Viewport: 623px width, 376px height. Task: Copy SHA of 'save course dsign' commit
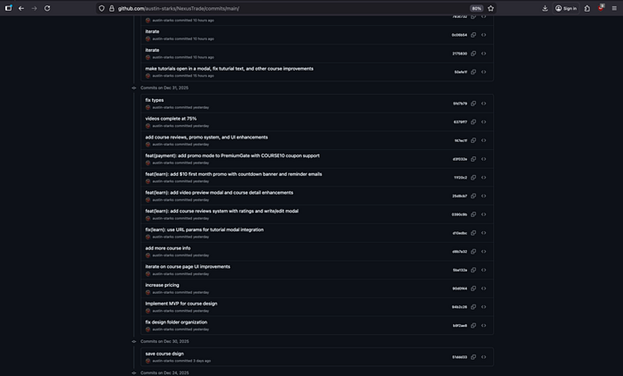click(473, 357)
